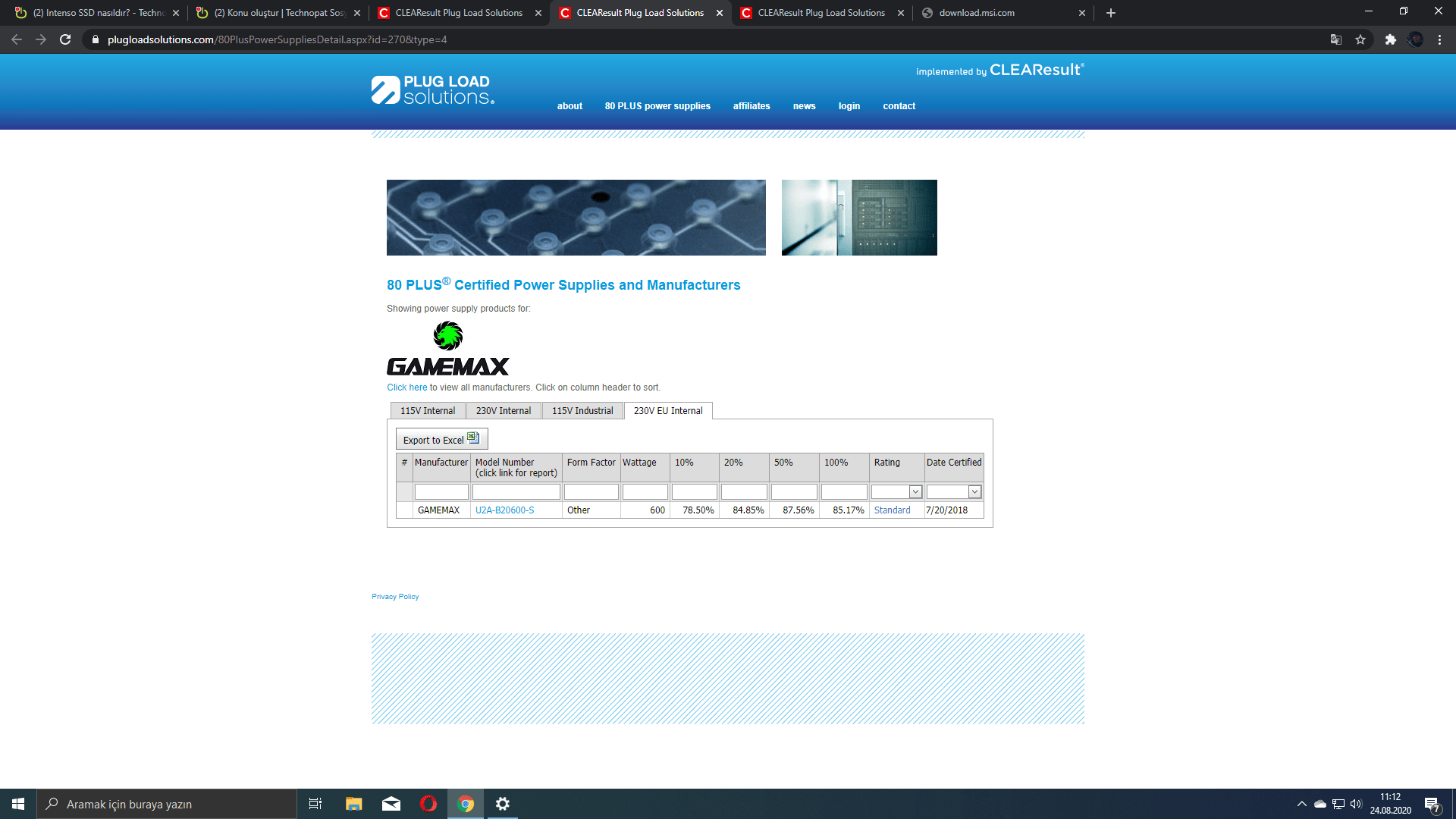Open File Explorer in taskbar
The height and width of the screenshot is (819, 1456).
click(x=354, y=804)
